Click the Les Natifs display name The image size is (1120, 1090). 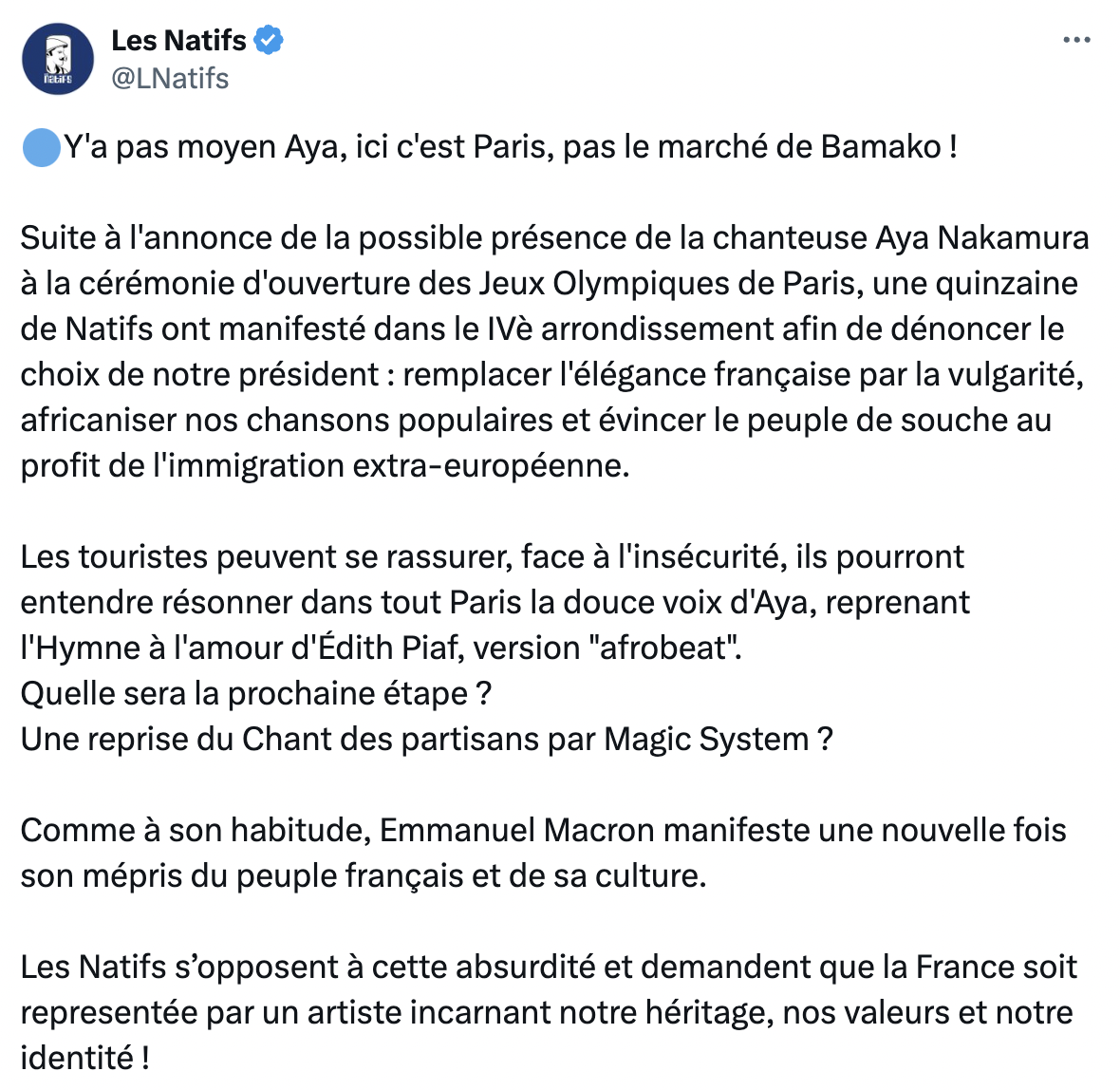[178, 41]
